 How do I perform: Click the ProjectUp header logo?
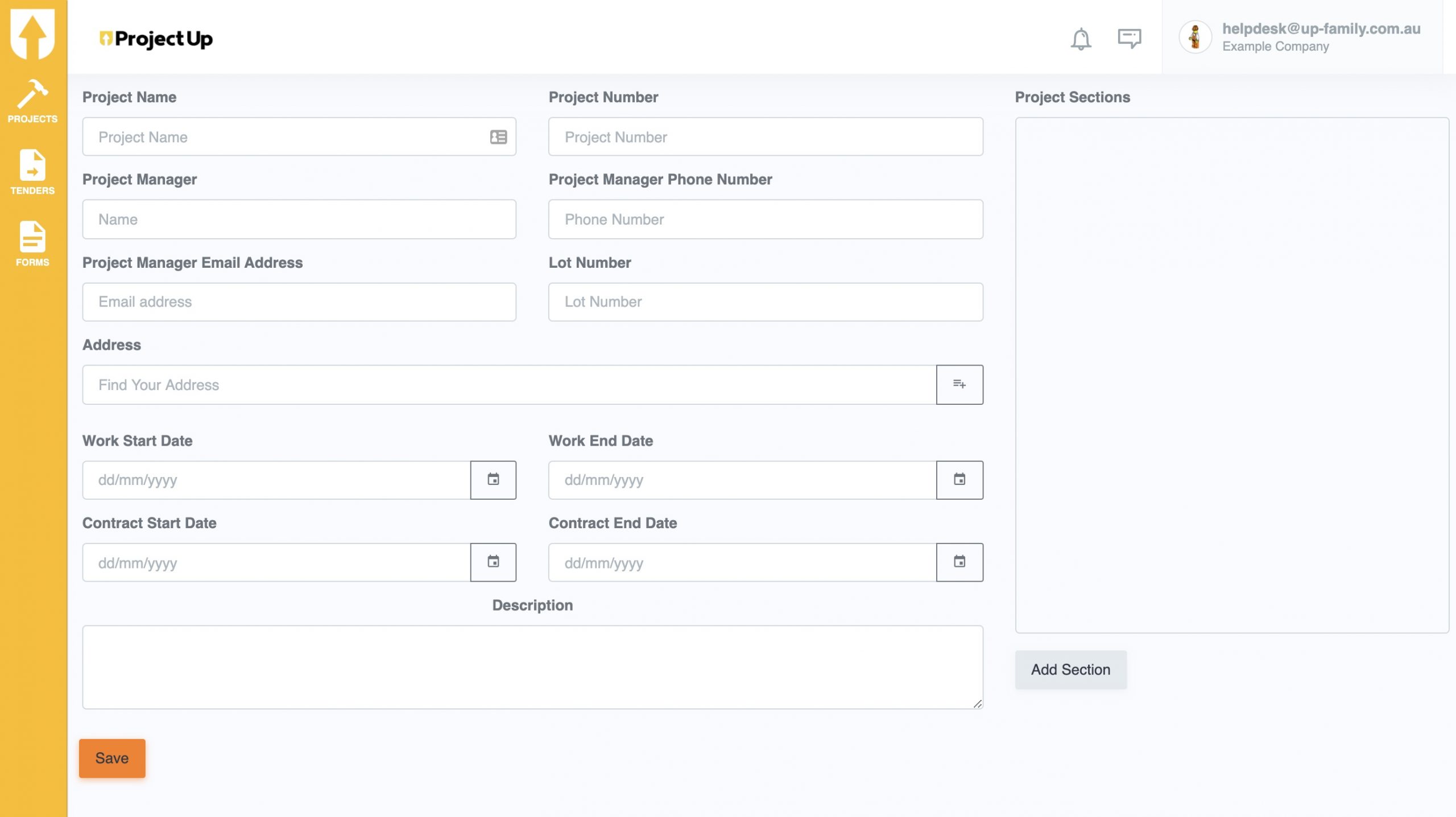(x=156, y=39)
